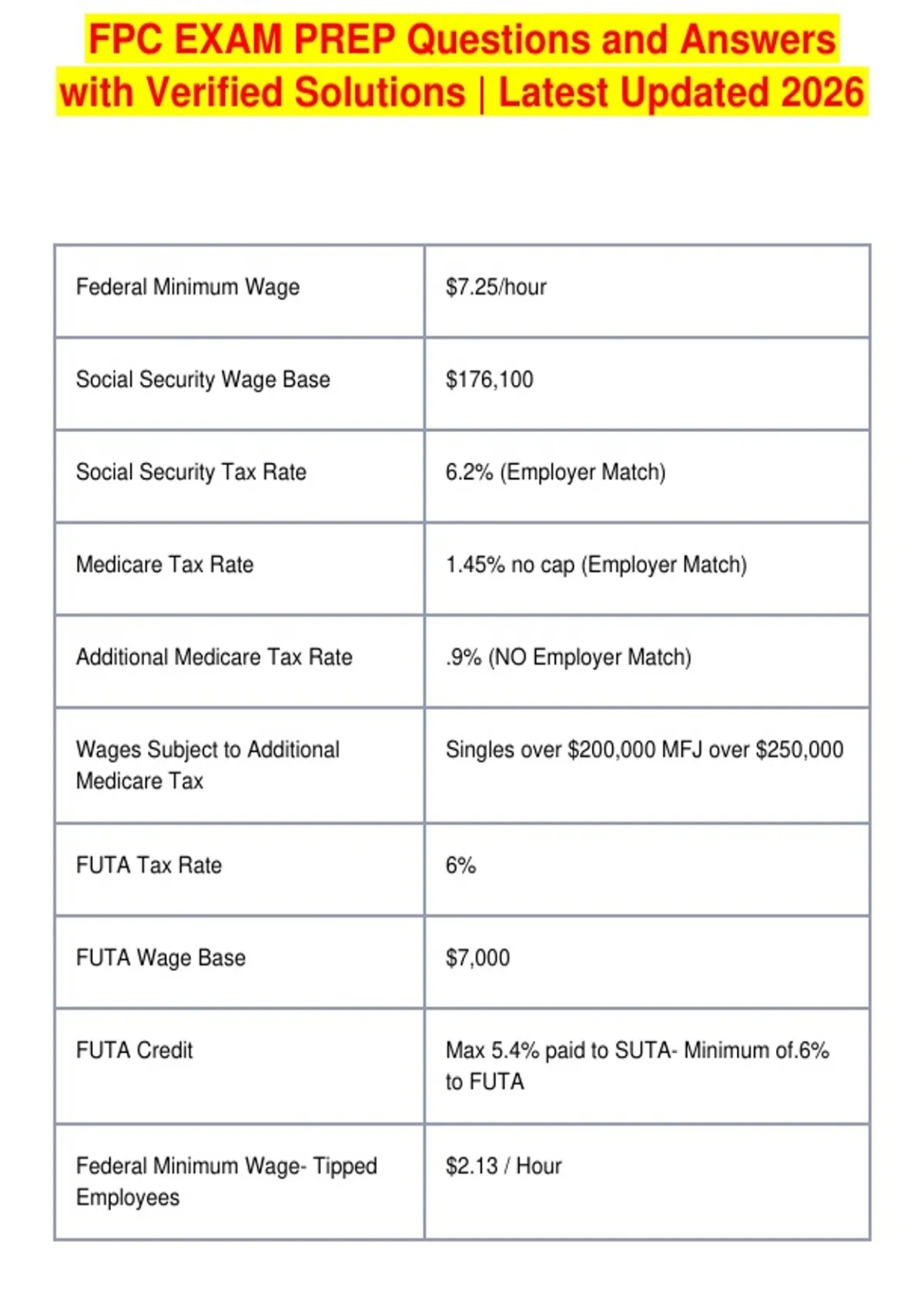
Task: Click Wages Subject to Additional Medicare Tax
Action: click(208, 765)
